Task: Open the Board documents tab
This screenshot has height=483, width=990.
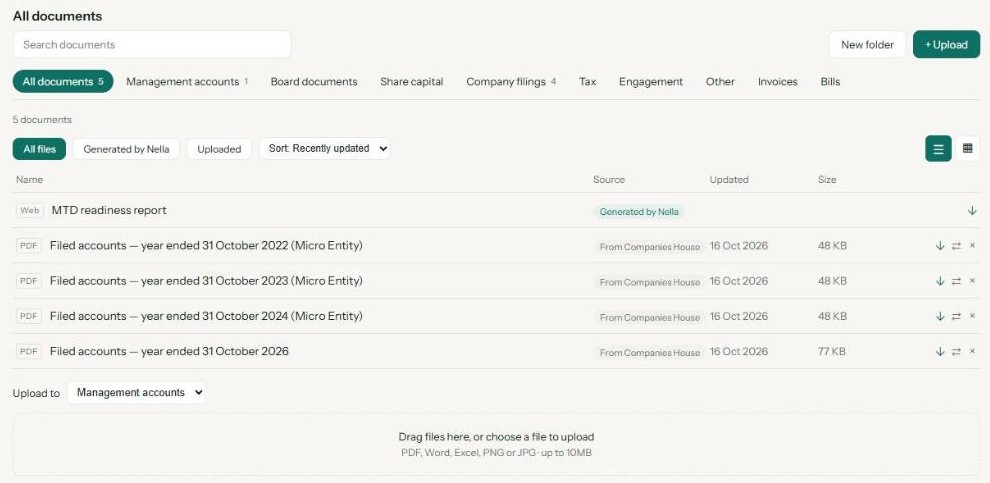Action: point(314,81)
